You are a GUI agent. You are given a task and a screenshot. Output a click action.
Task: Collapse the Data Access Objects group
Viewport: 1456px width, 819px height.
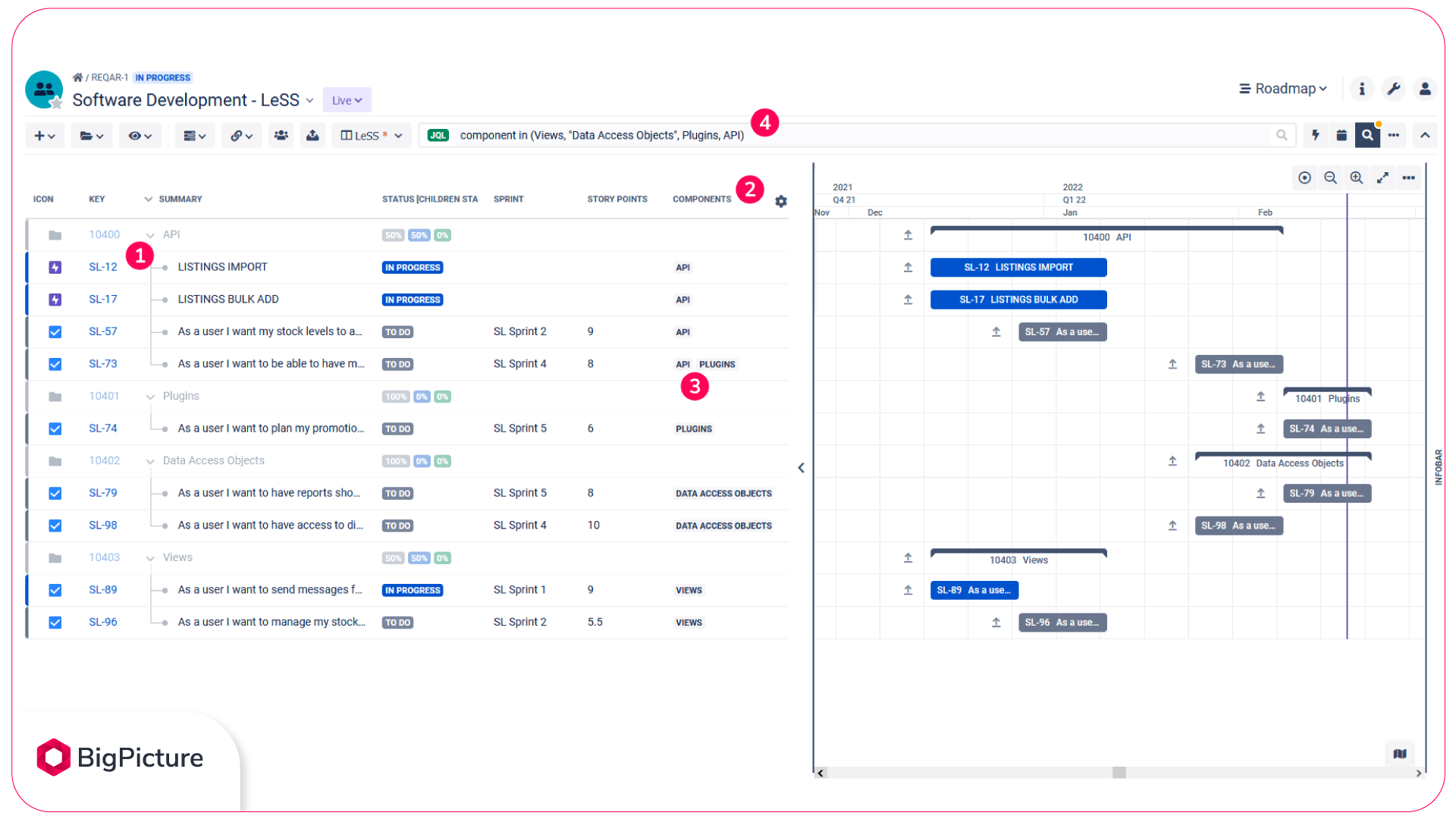click(x=150, y=461)
